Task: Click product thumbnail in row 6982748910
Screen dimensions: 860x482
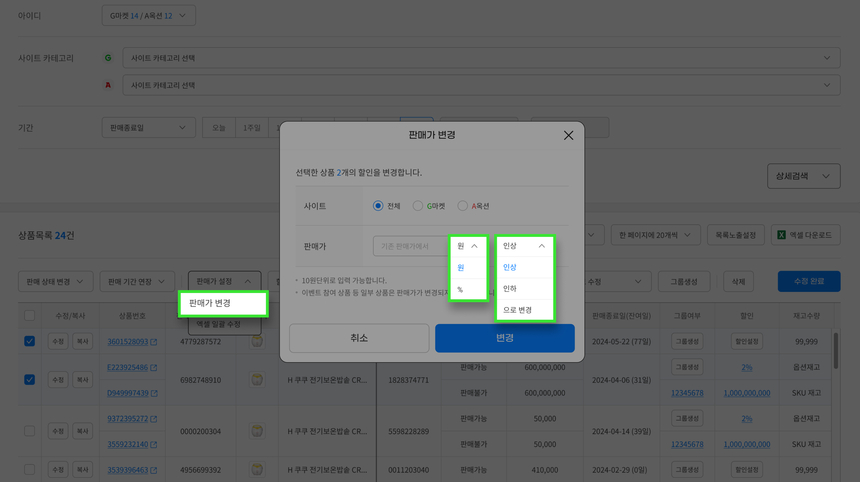Action: point(257,379)
